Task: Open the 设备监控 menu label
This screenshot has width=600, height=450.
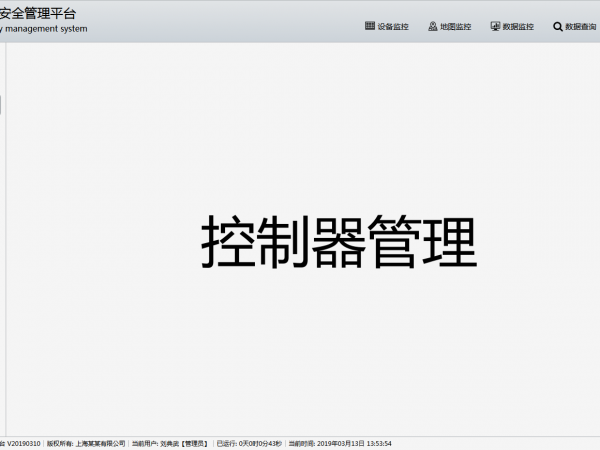Action: tap(393, 26)
